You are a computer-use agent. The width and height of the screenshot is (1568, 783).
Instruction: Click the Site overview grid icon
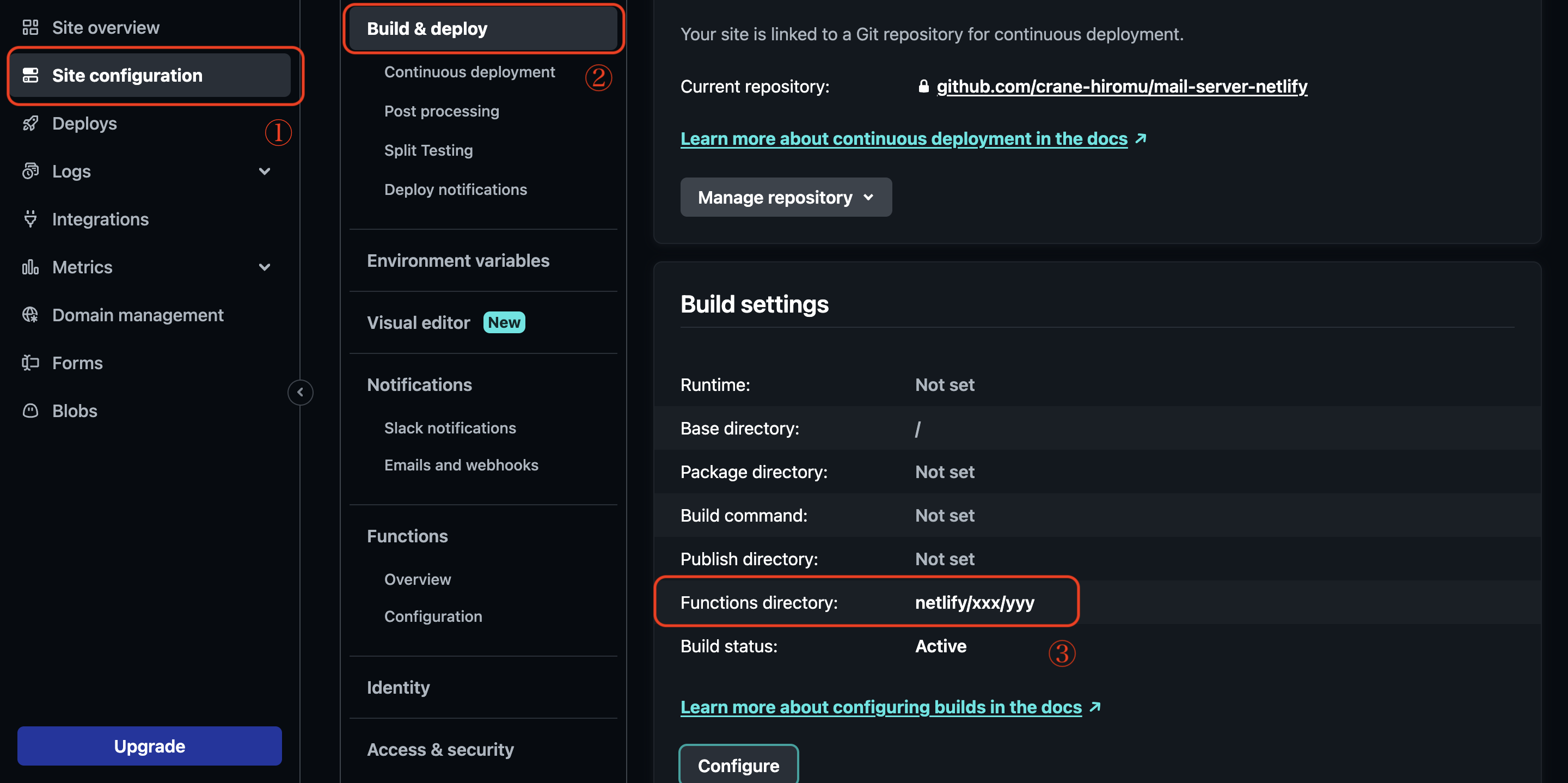point(30,27)
